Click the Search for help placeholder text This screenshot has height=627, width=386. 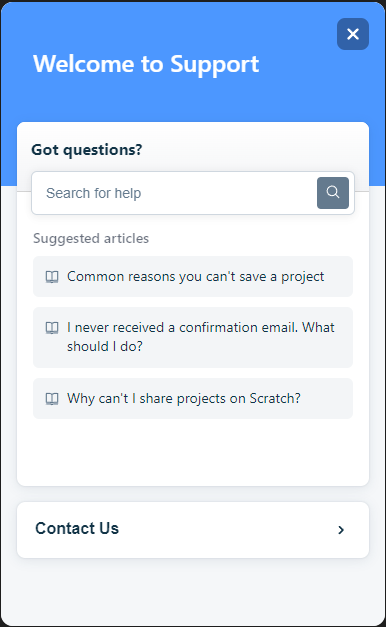[94, 193]
